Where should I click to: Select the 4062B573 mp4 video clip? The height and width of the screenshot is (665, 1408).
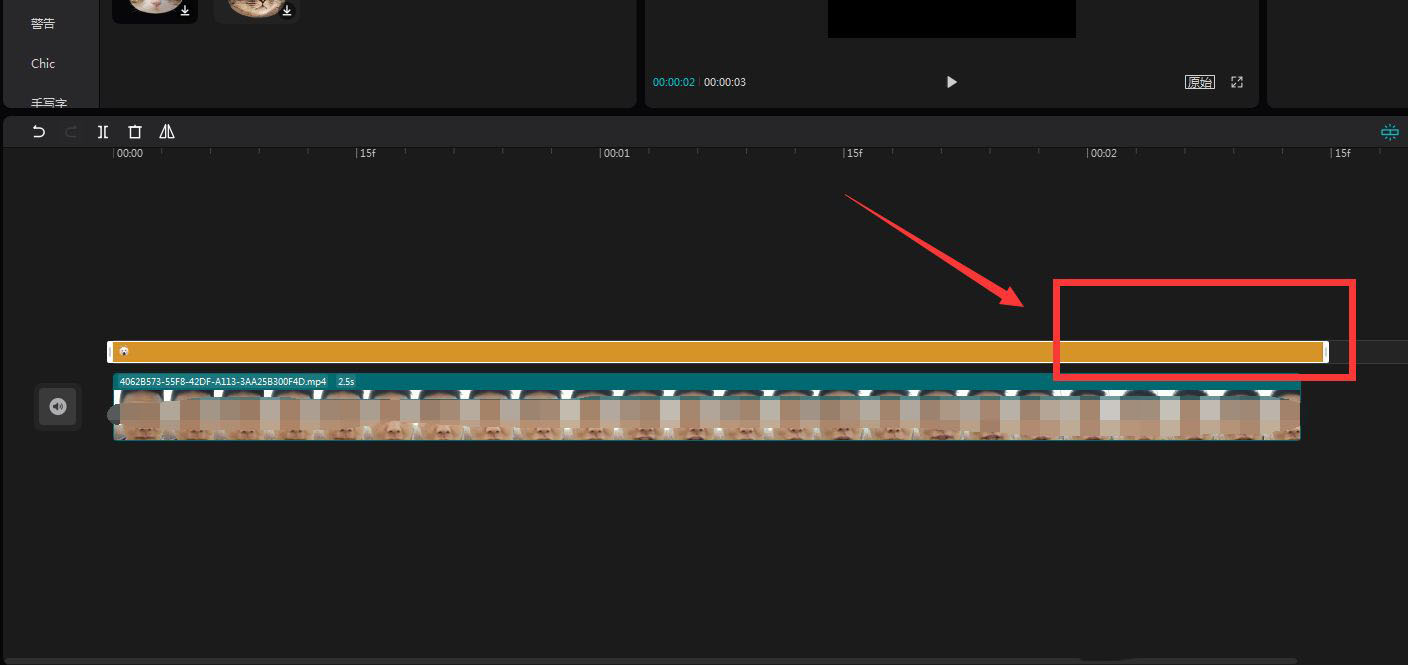[707, 407]
